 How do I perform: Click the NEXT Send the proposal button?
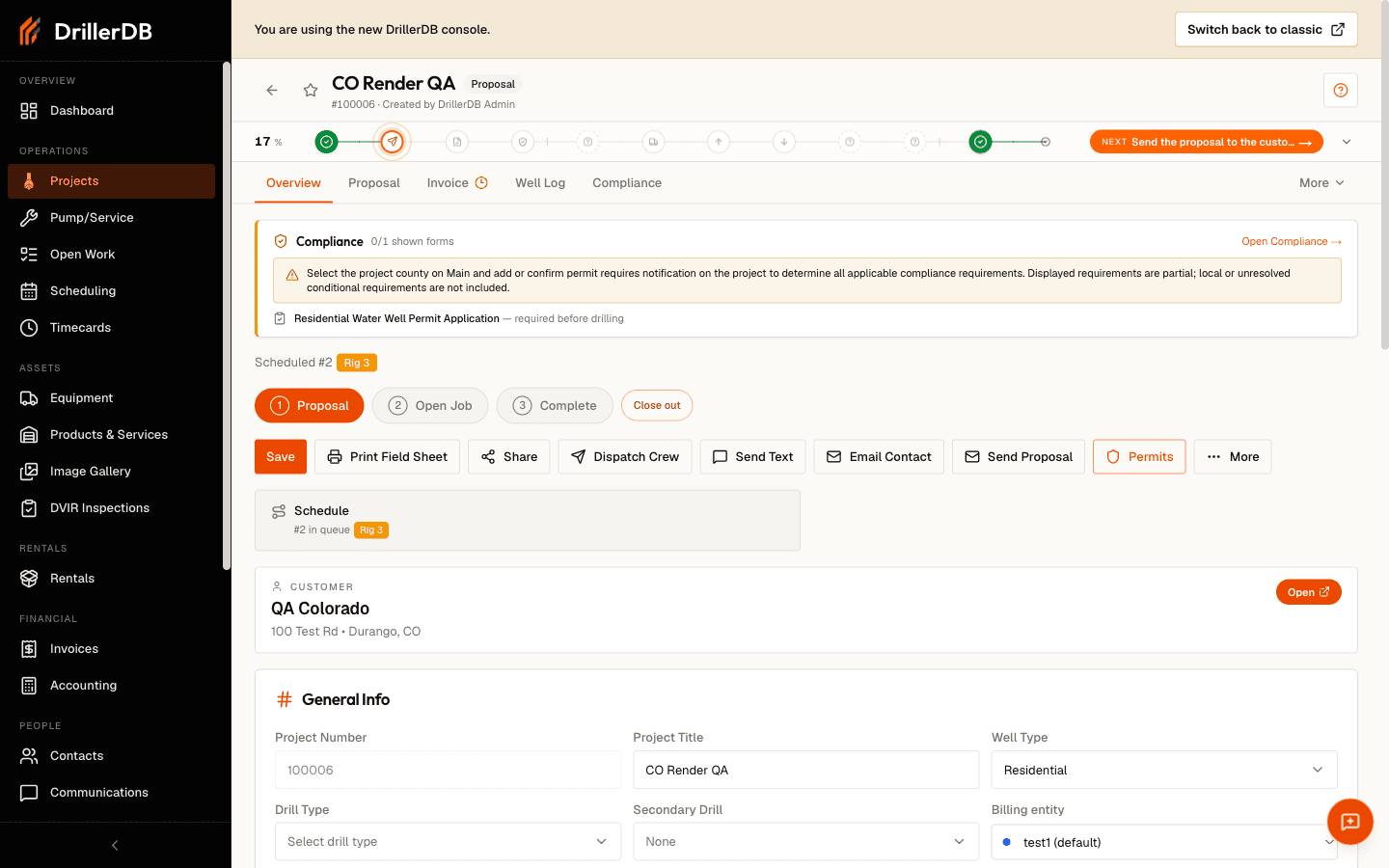(x=1206, y=142)
